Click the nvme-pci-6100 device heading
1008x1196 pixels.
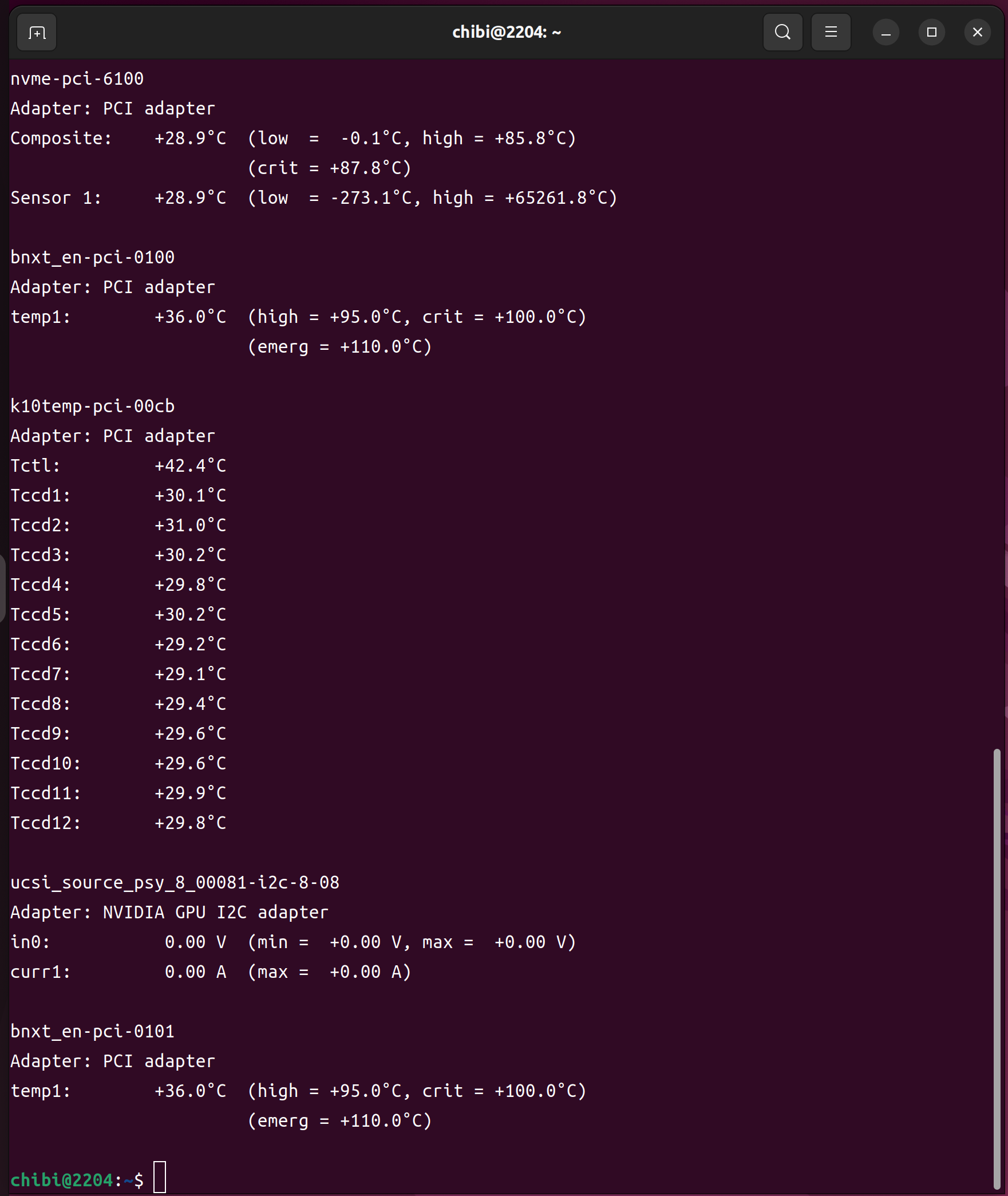tap(77, 78)
